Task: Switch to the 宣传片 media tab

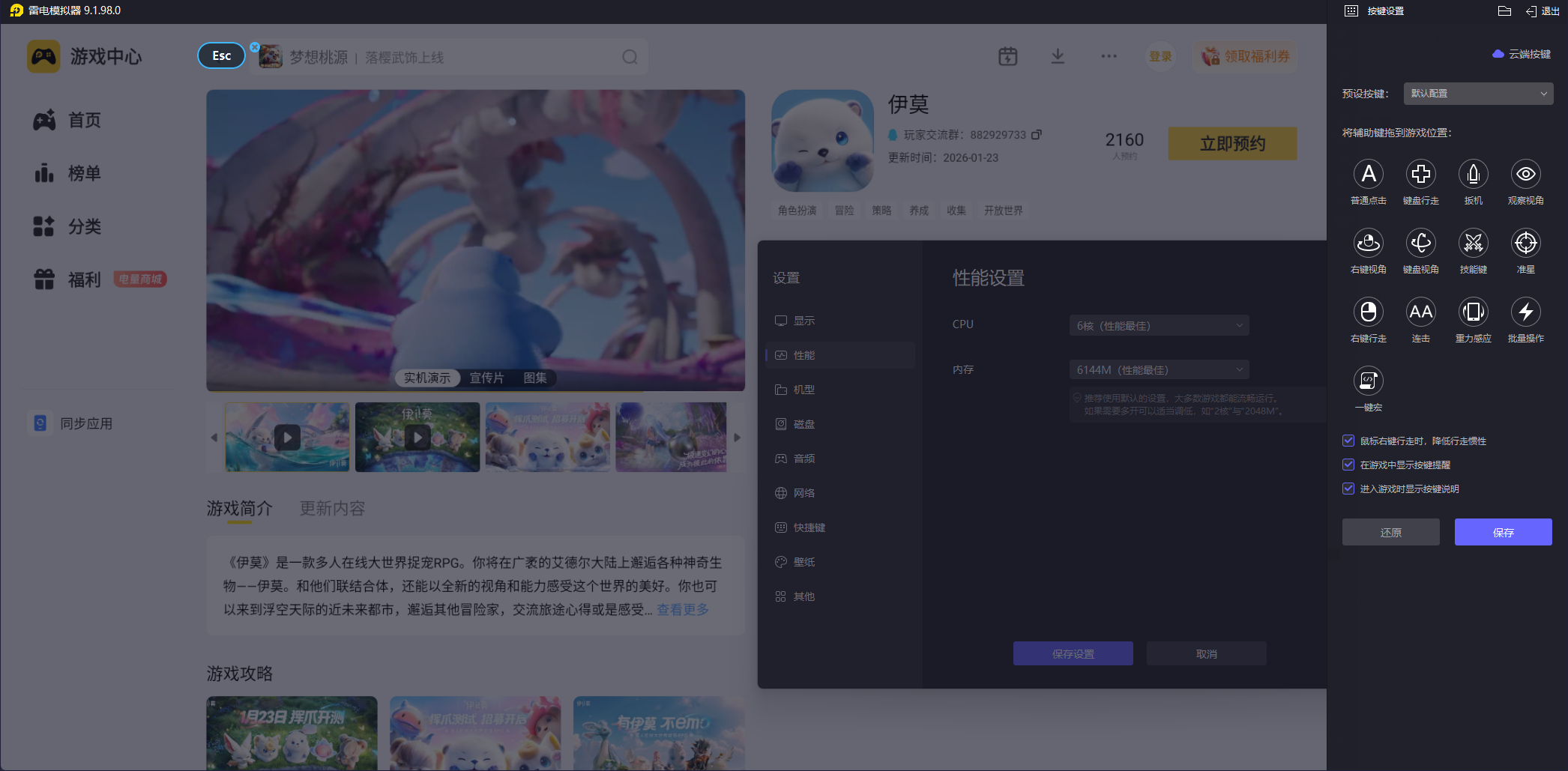Action: point(486,378)
